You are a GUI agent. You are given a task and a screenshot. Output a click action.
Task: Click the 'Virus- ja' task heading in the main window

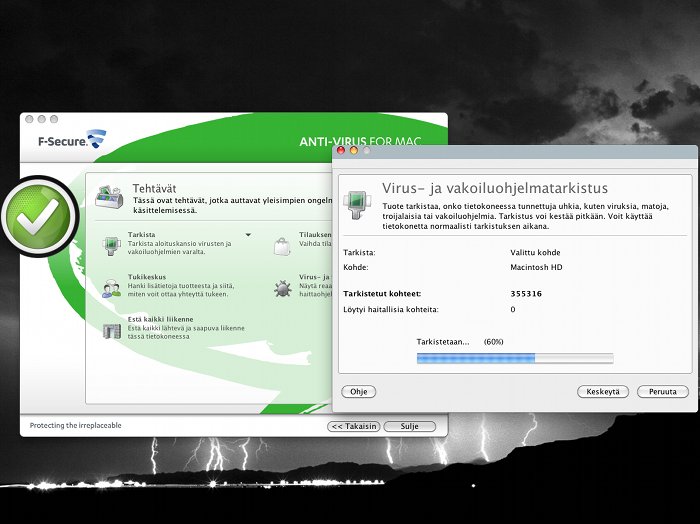[x=314, y=277]
